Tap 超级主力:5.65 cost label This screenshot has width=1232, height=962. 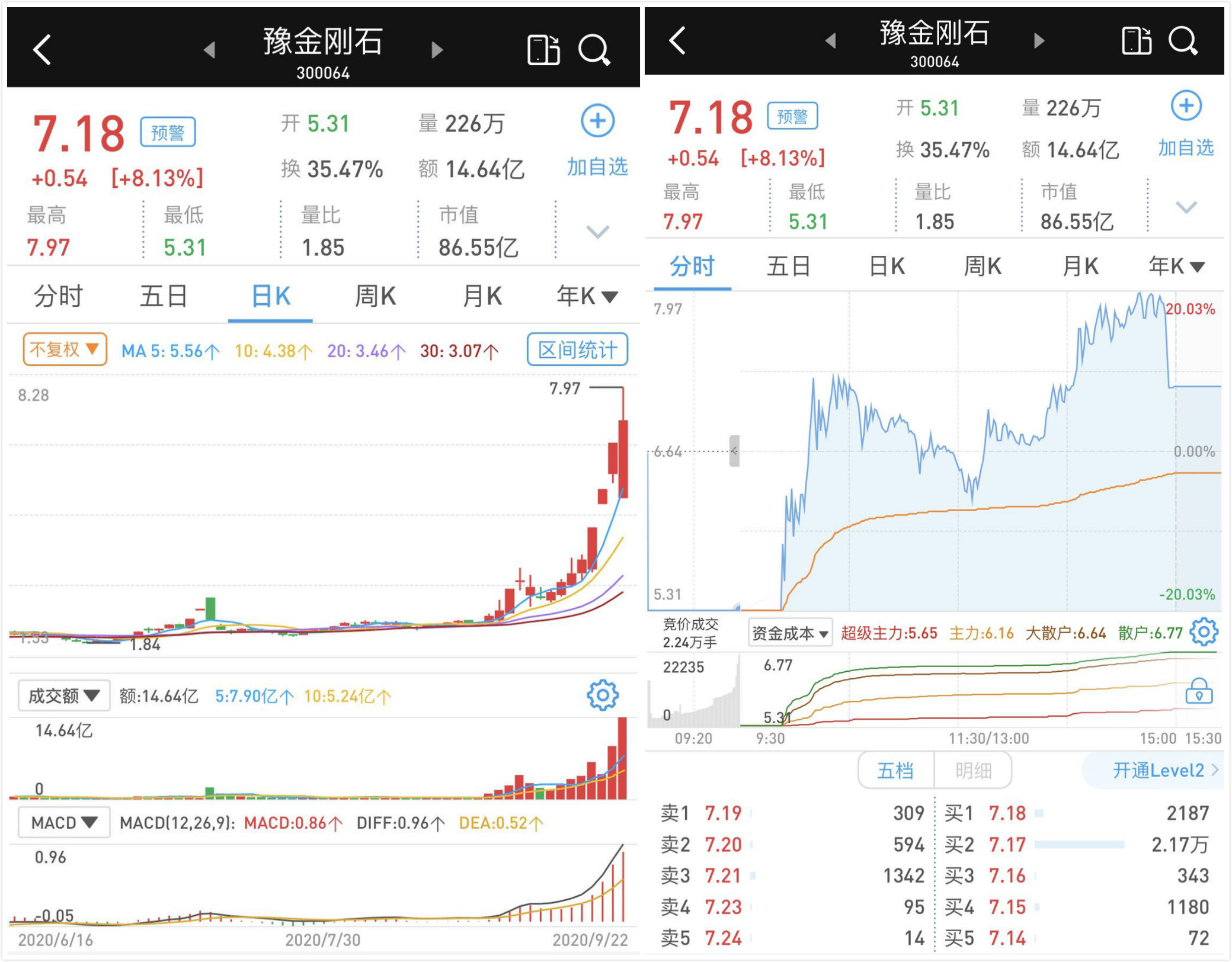pos(889,633)
